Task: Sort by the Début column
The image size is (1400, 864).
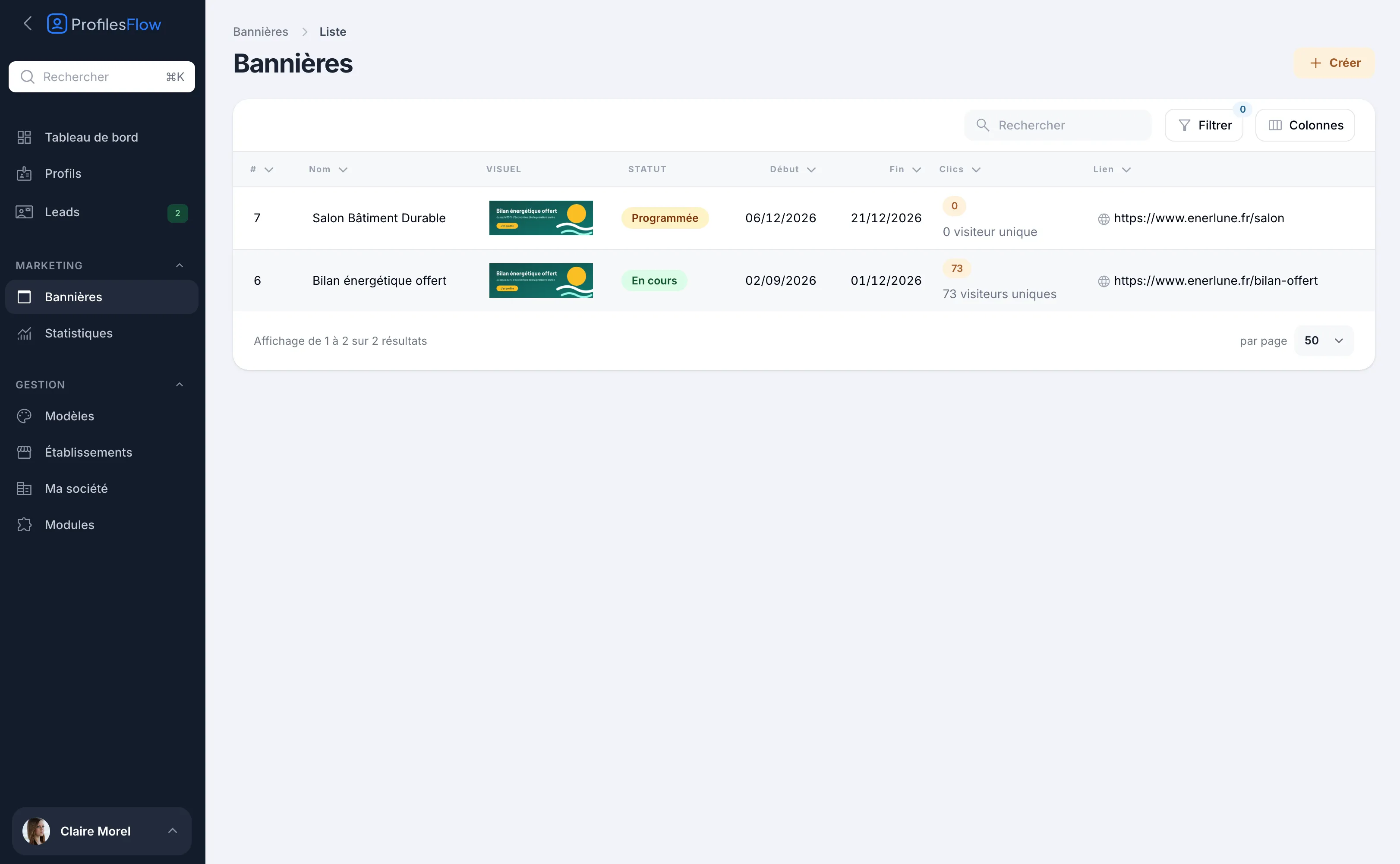Action: 793,169
